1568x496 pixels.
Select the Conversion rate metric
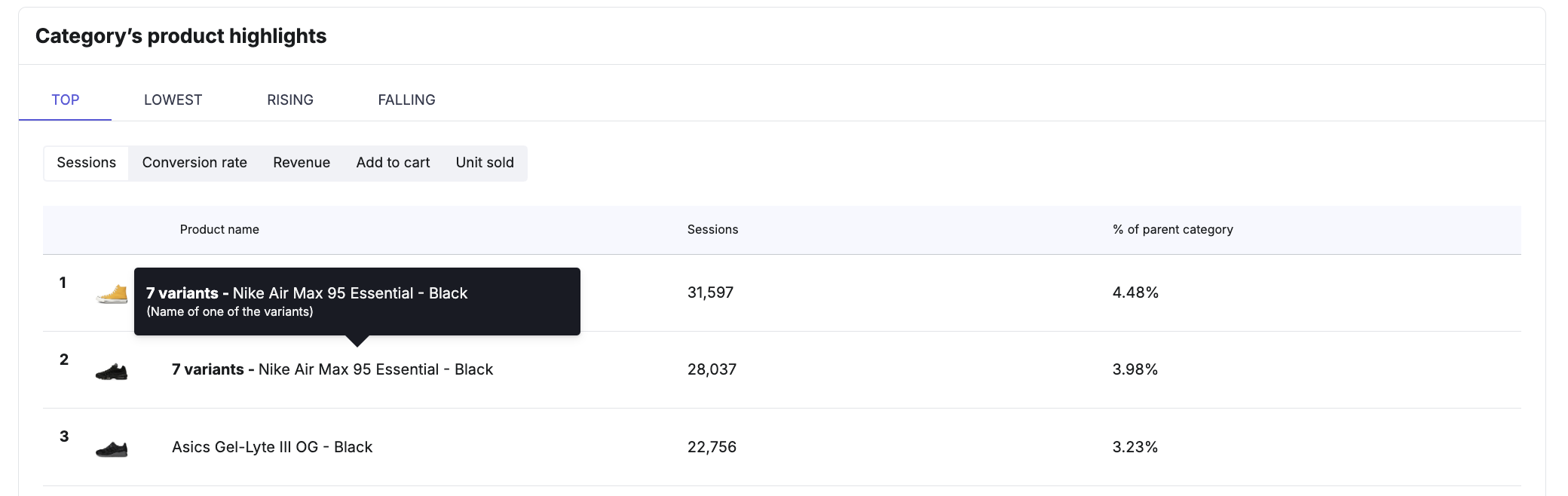[194, 163]
